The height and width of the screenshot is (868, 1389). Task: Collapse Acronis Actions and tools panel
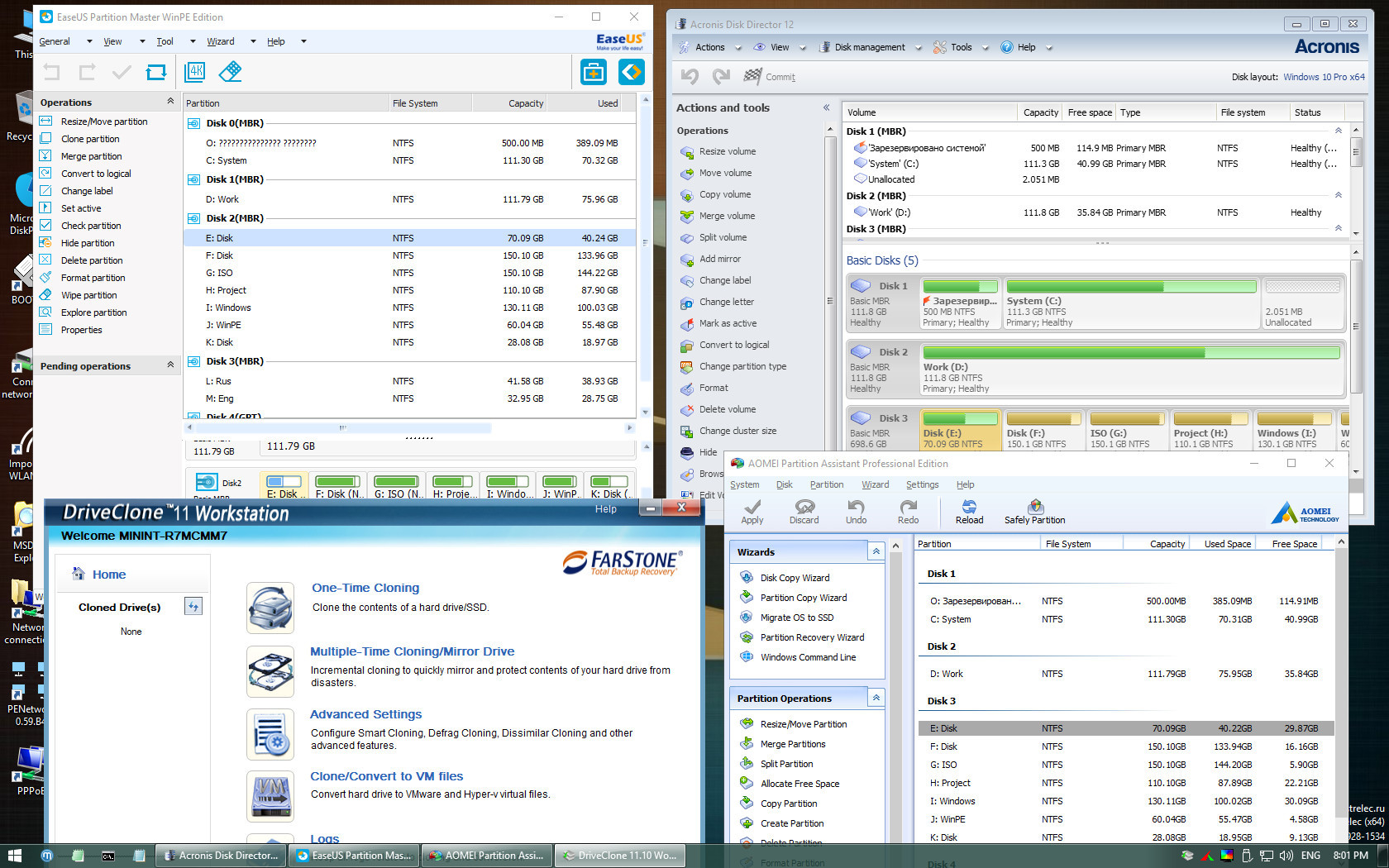click(826, 107)
